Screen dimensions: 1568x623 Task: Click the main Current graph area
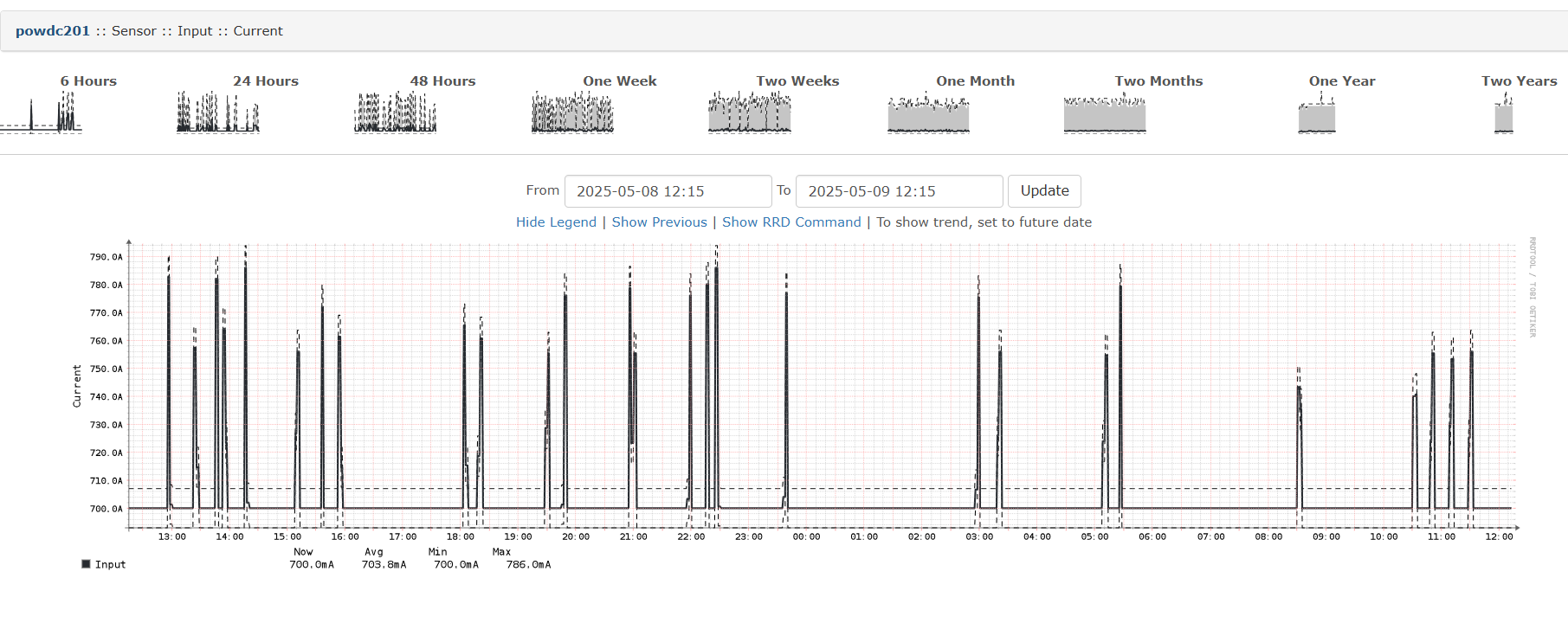pyautogui.click(x=823, y=389)
